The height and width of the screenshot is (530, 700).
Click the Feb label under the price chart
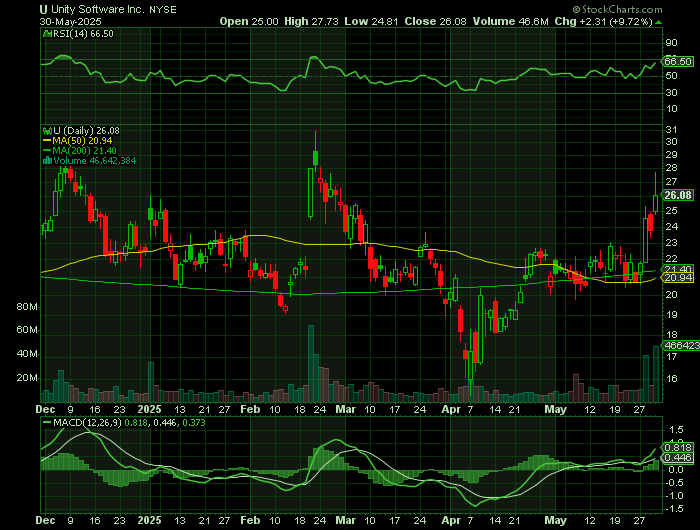(x=250, y=409)
